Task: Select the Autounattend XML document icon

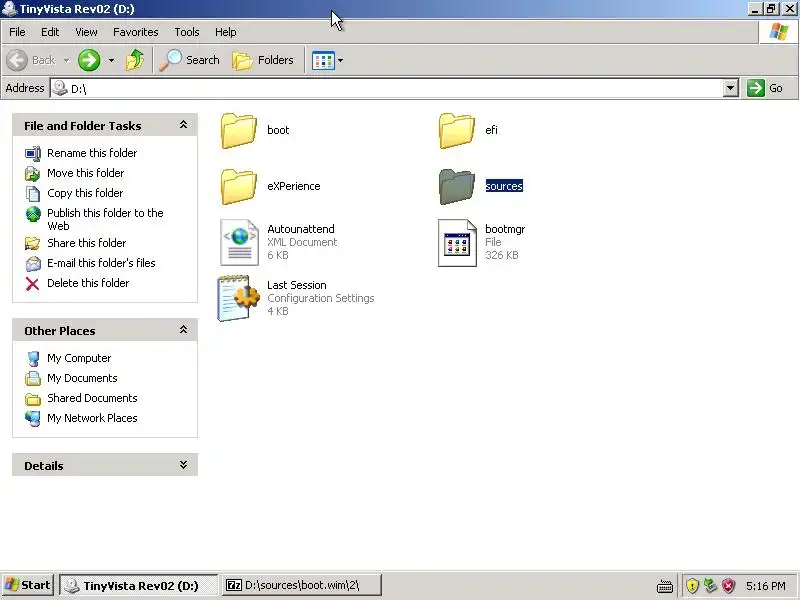Action: tap(239, 242)
